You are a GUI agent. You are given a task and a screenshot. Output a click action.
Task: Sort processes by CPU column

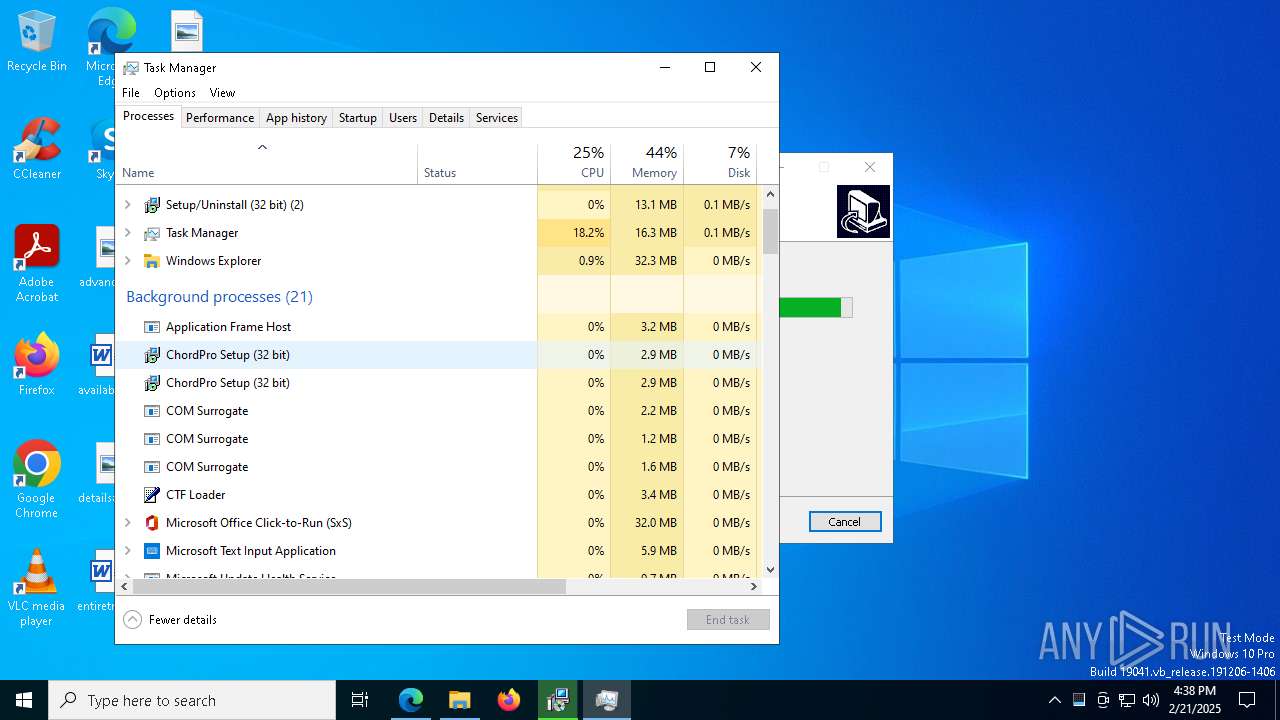(574, 164)
